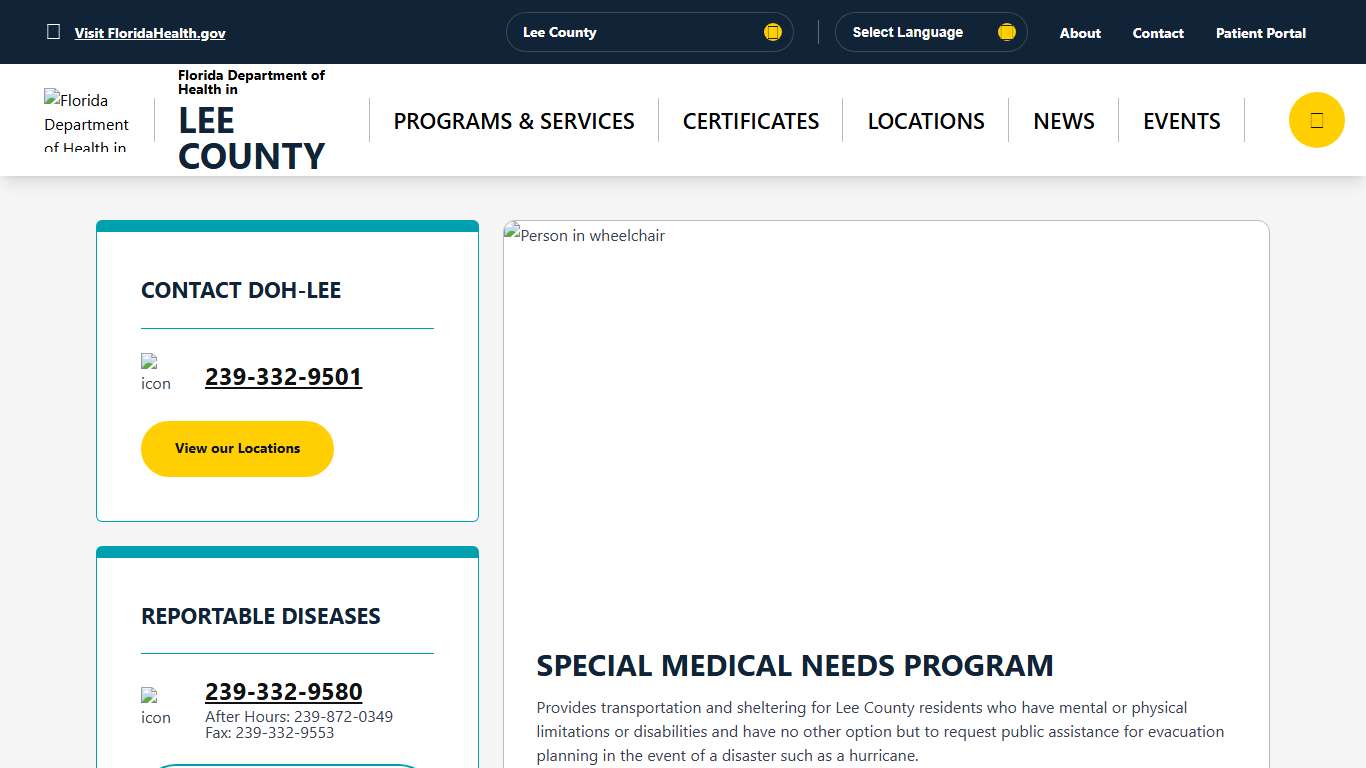Viewport: 1366px width, 768px height.
Task: Click the phone icon beside 239-332-9501
Action: pos(155,372)
